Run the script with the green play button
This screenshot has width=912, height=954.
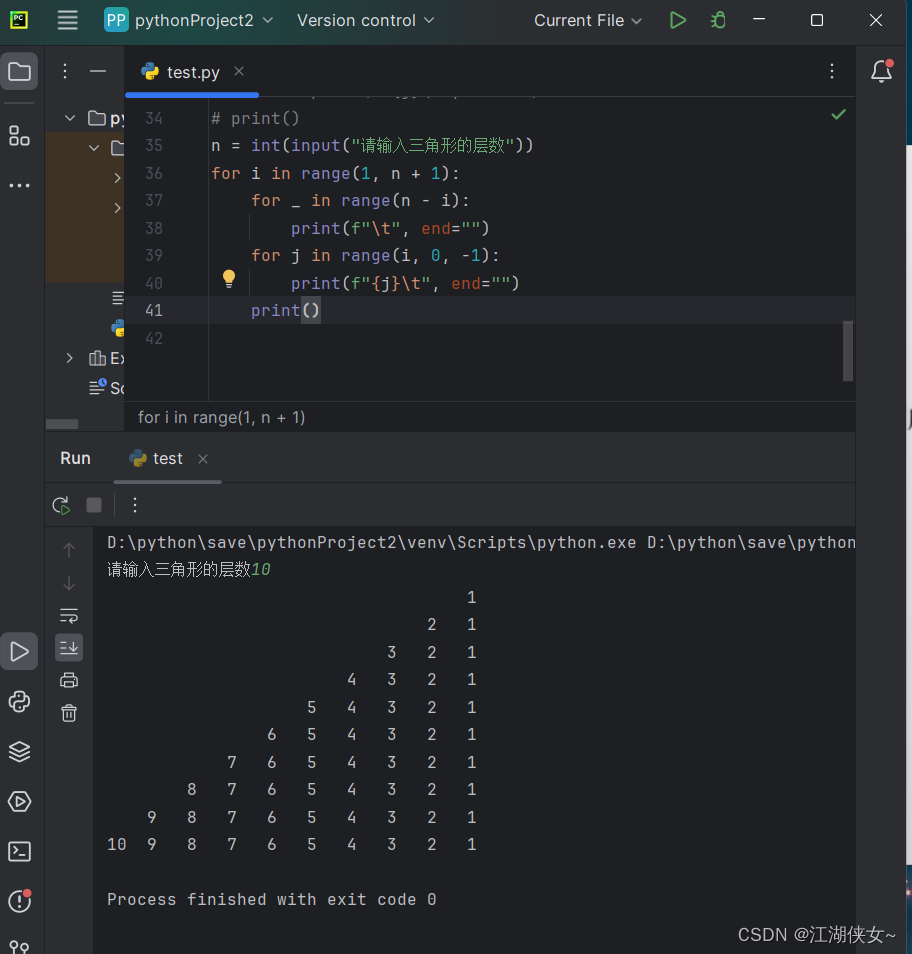[677, 19]
